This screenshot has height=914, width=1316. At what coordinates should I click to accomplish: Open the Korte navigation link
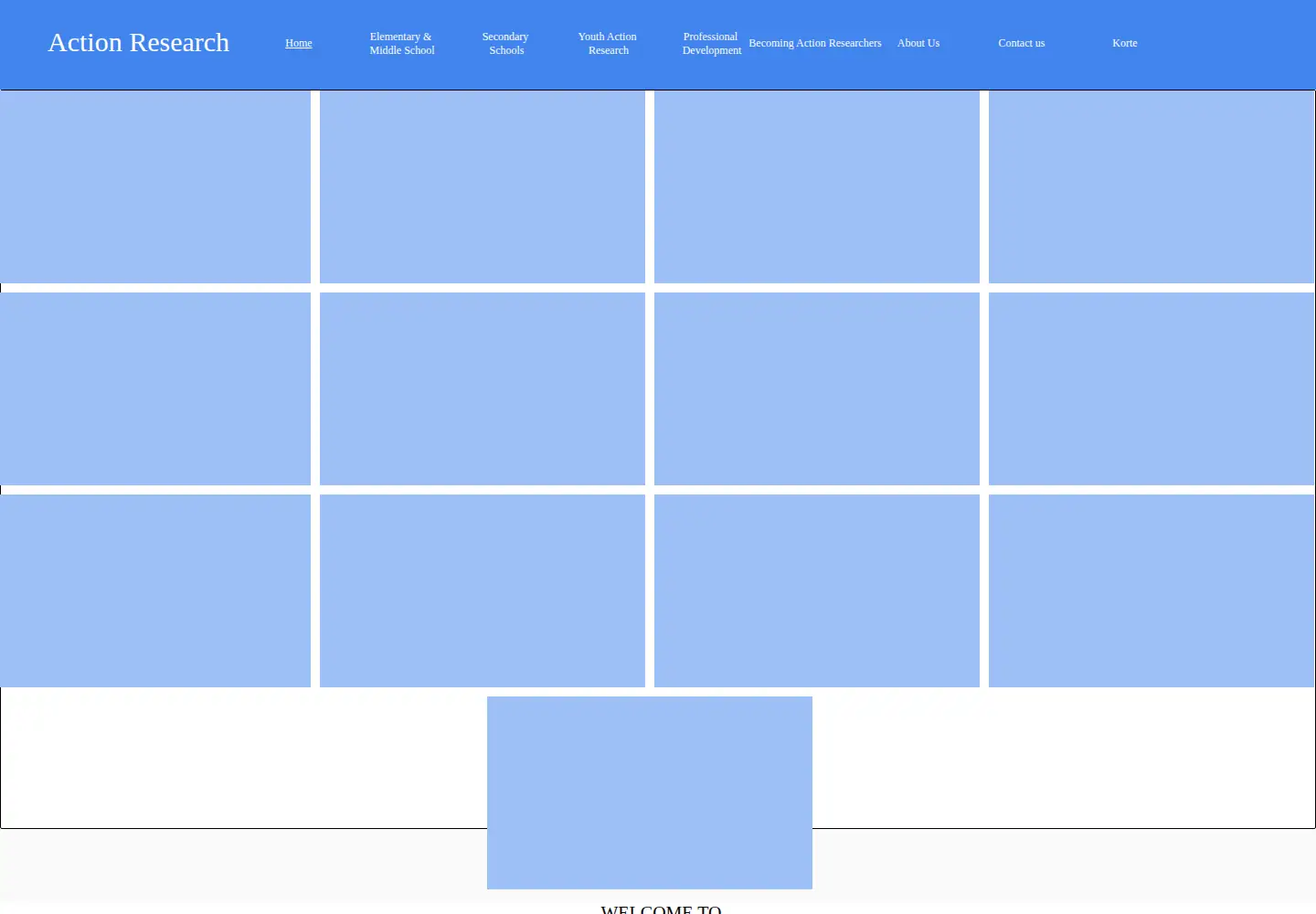click(1125, 43)
